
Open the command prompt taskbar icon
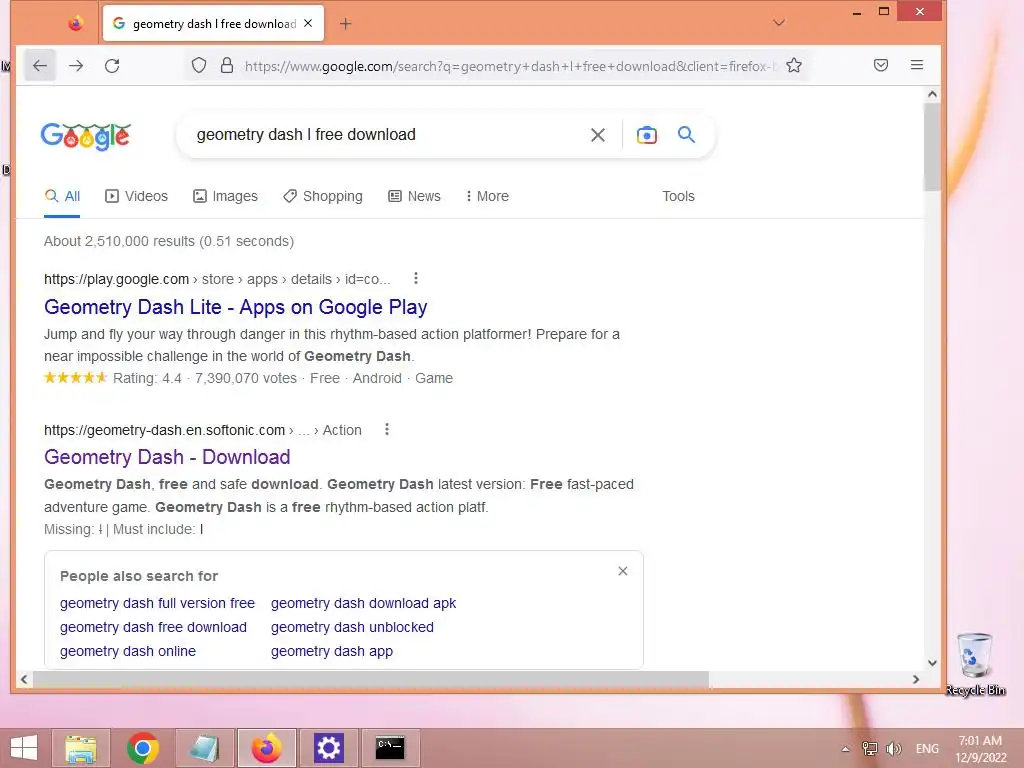(x=390, y=748)
